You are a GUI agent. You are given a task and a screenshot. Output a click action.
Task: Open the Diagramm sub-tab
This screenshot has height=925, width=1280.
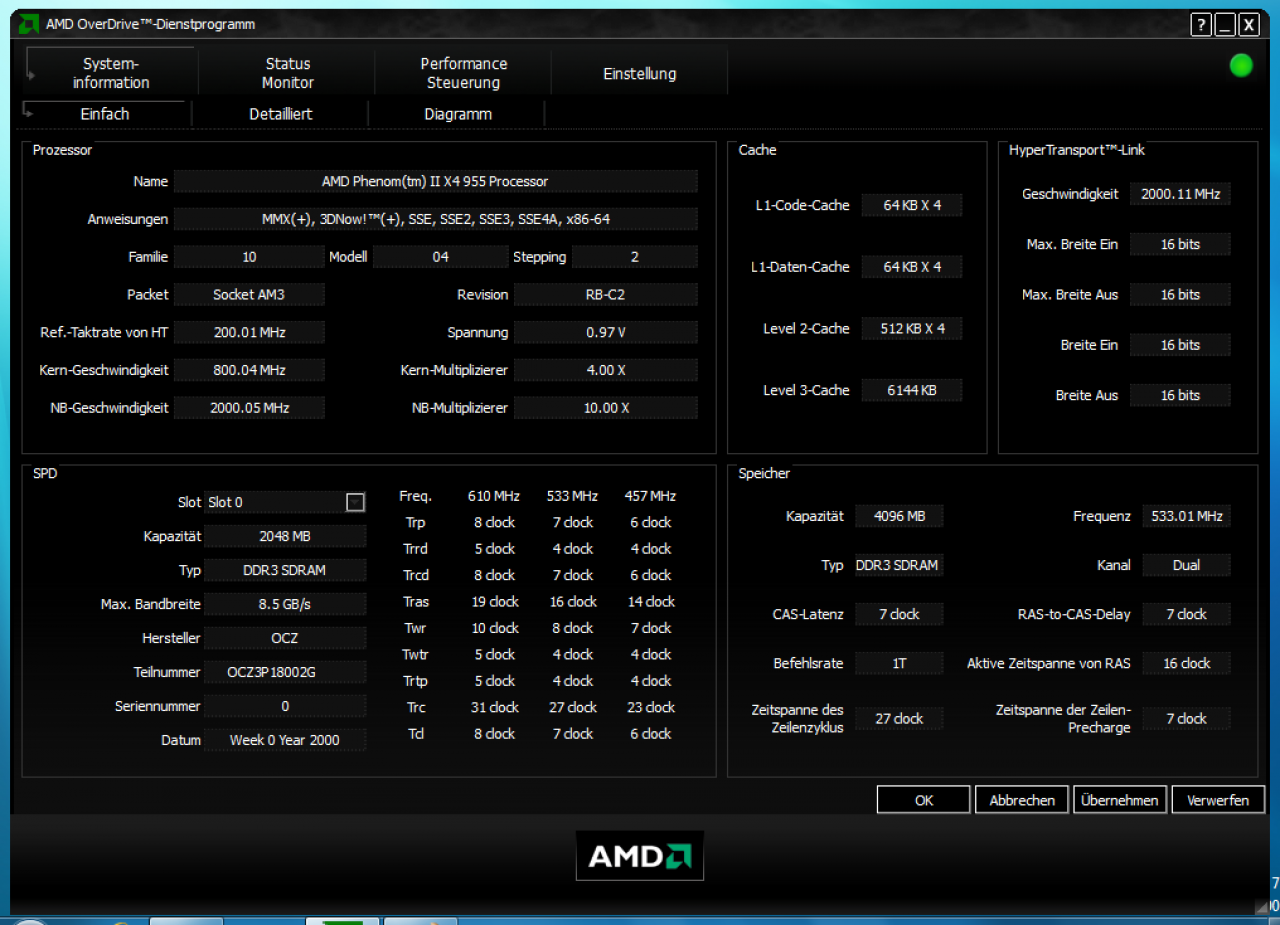click(x=457, y=114)
